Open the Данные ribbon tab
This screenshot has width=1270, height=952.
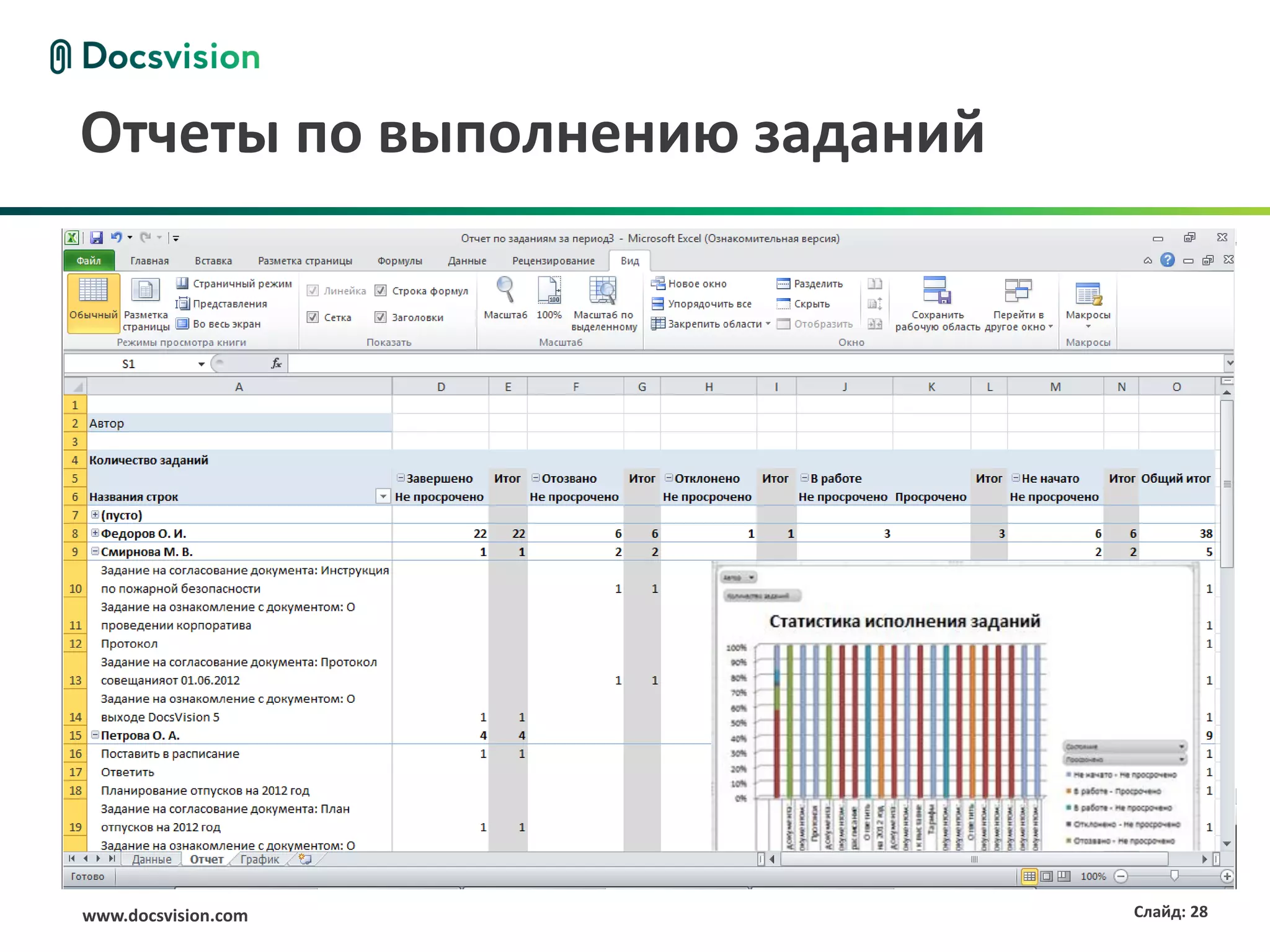467,261
